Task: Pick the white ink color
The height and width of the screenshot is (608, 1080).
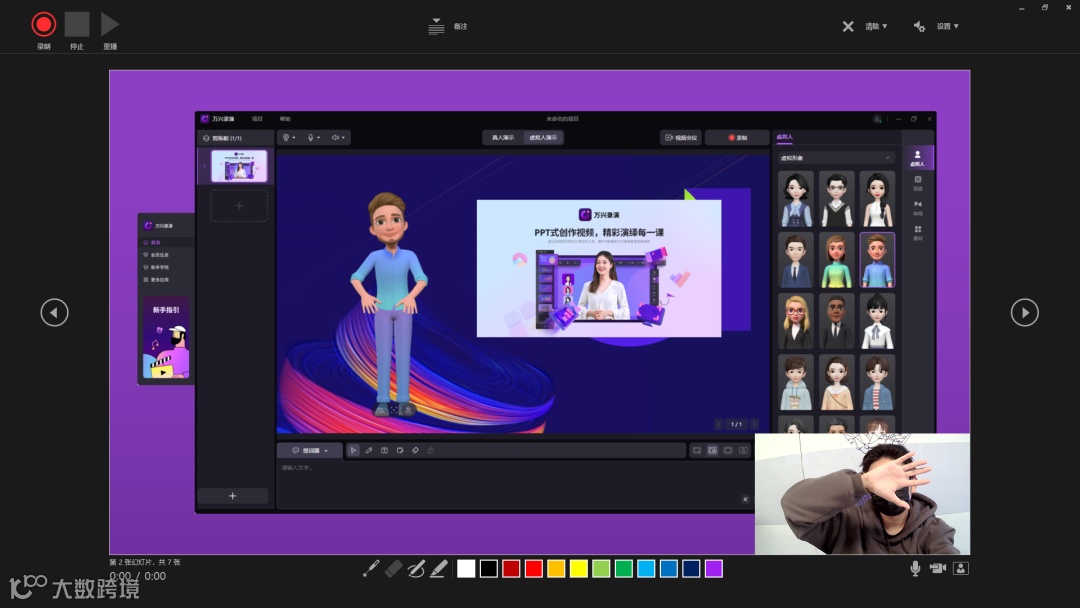Action: tap(466, 569)
